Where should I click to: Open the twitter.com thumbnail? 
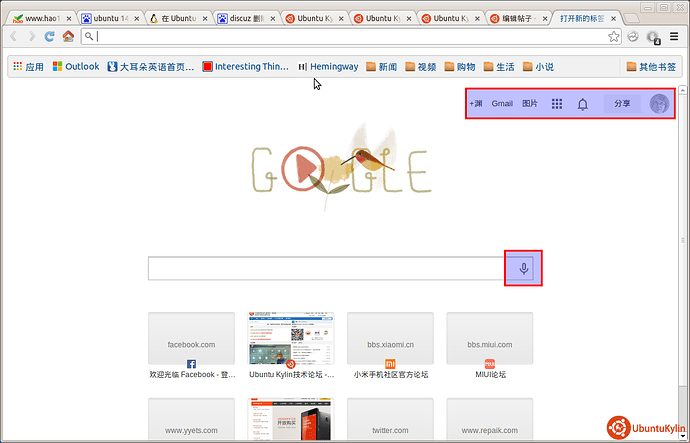coord(390,419)
